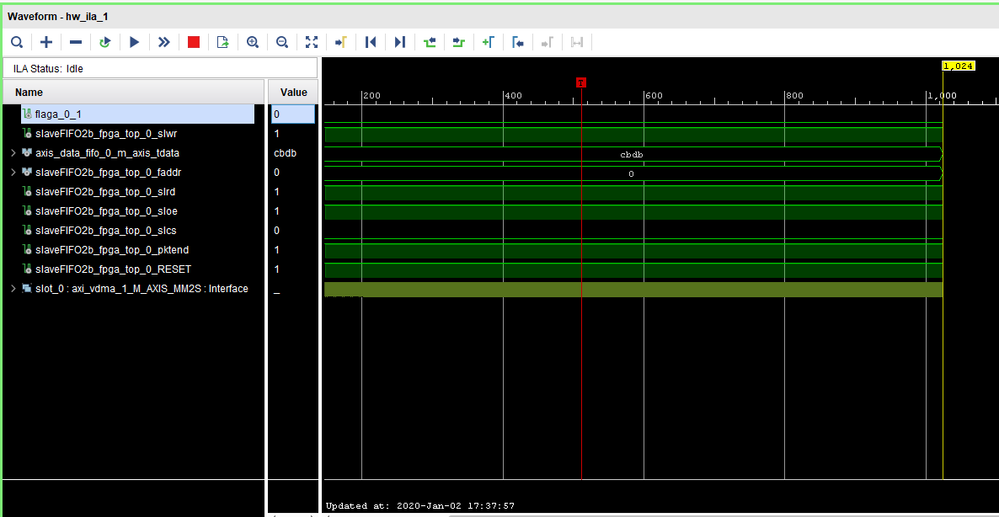Click the run trigger immediate double-arrow icon
This screenshot has height=517, width=999.
click(x=164, y=42)
